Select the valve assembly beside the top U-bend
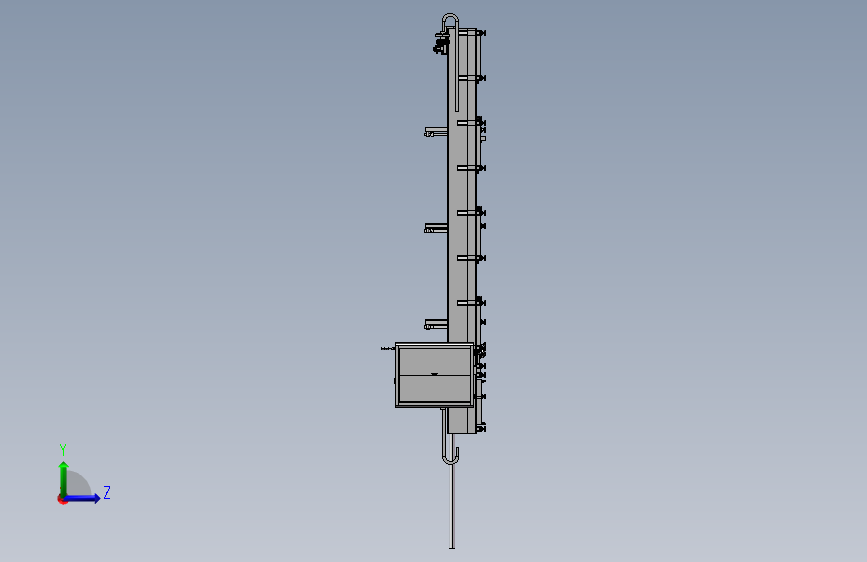The height and width of the screenshot is (562, 867). tap(441, 44)
